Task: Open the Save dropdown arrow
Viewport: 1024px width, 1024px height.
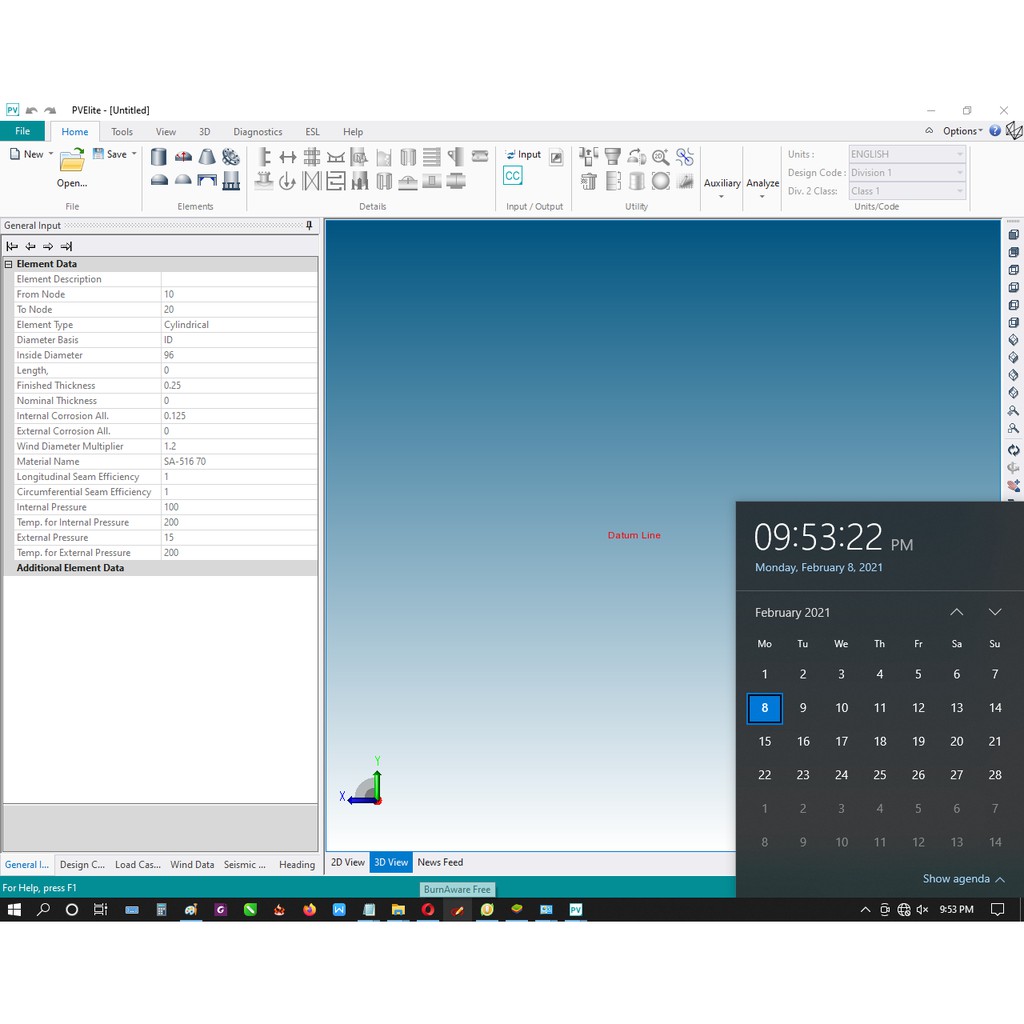Action: (134, 154)
